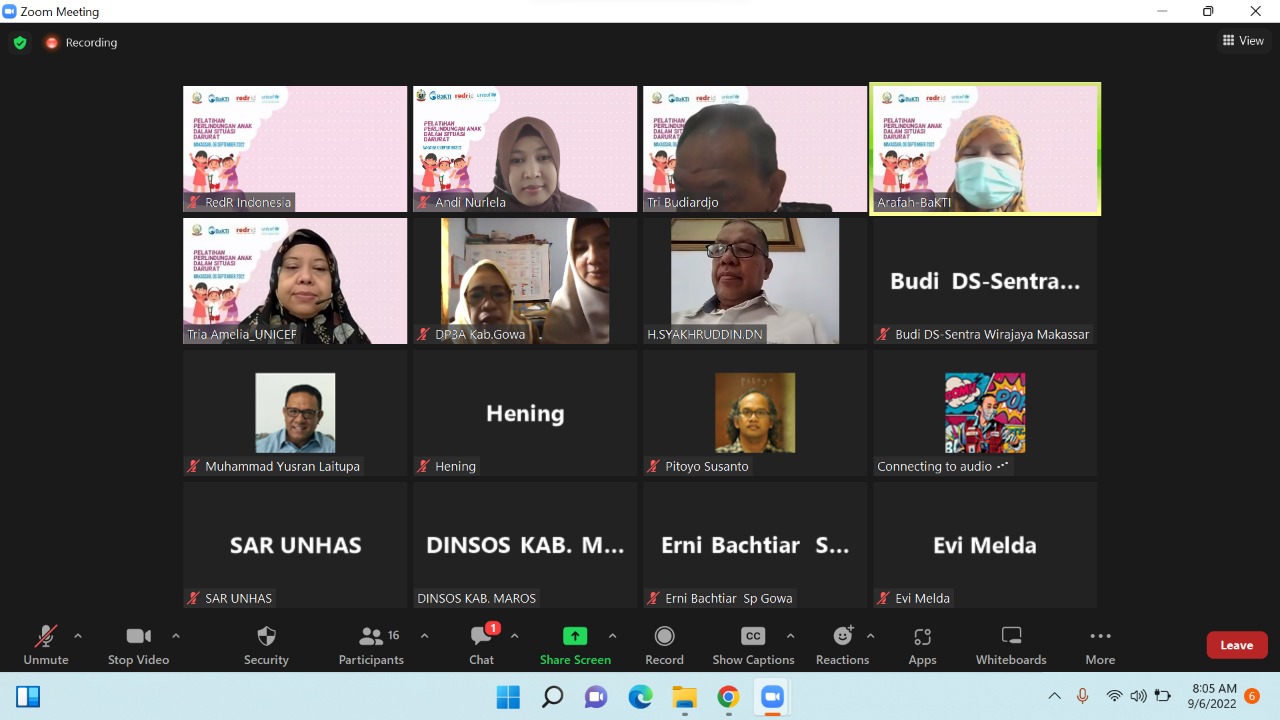Click the system tray microphone icon

(1082, 696)
